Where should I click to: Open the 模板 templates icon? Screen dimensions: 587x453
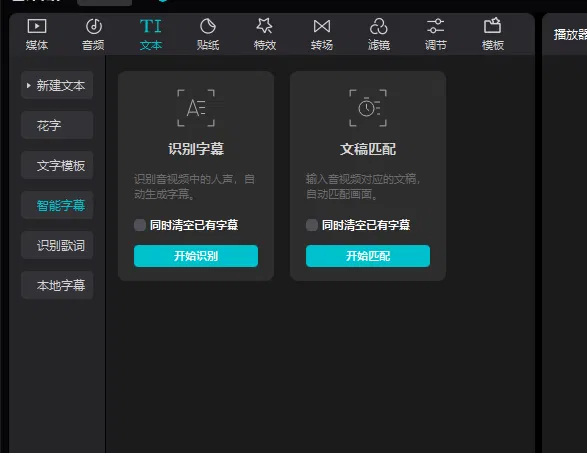[492, 26]
